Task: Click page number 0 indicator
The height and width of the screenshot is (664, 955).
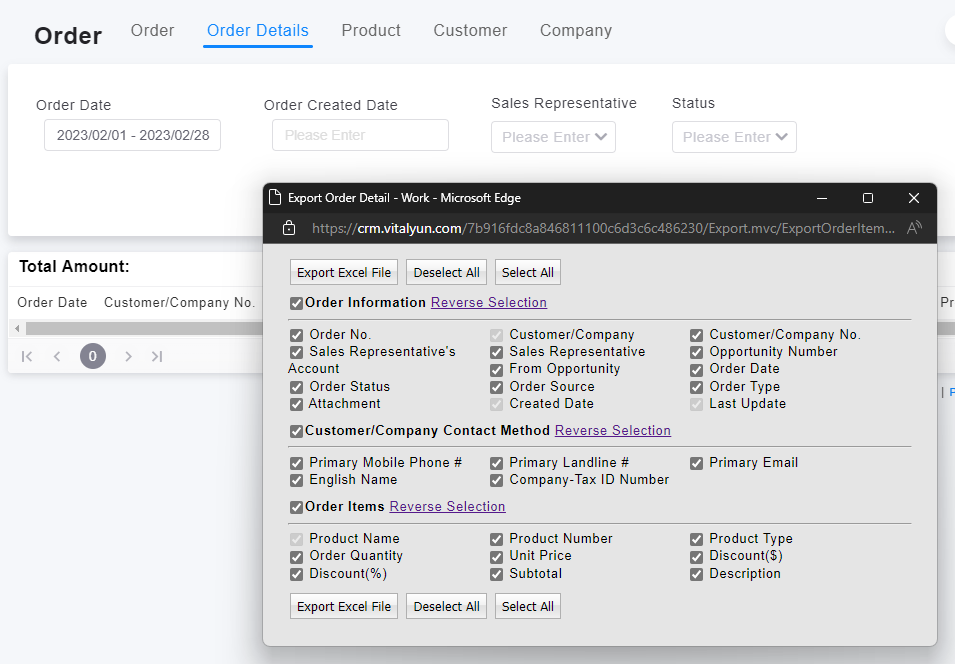Action: click(93, 356)
